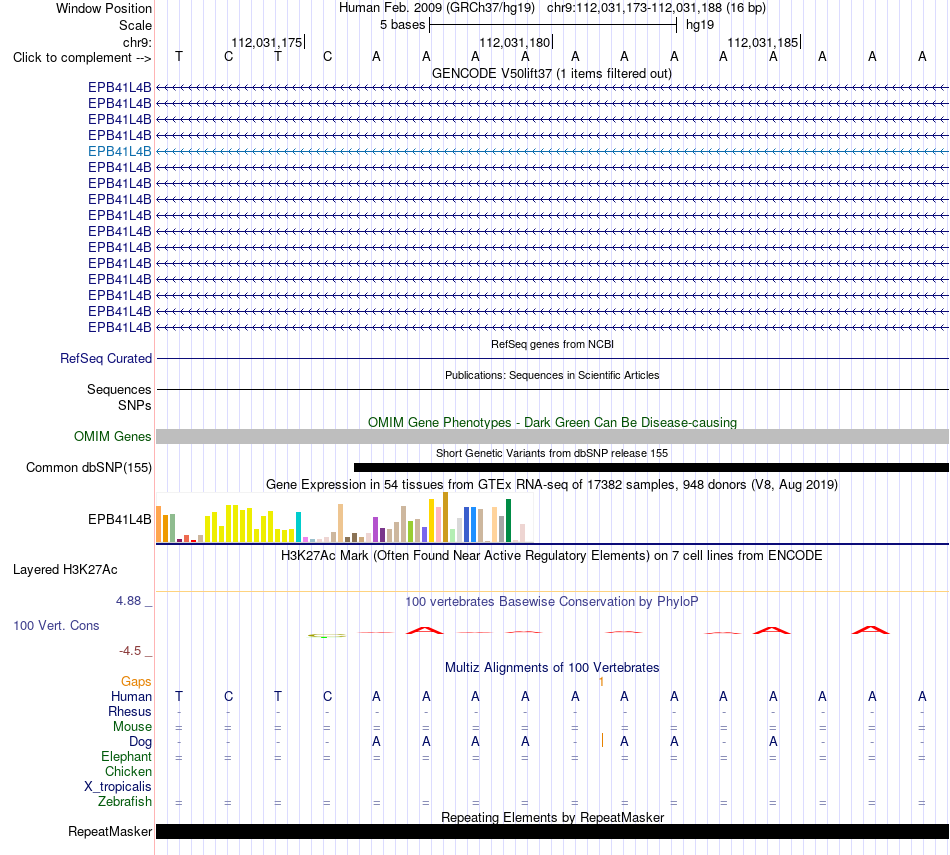
Task: Click the Elephant alignment row label
Action: click(126, 757)
